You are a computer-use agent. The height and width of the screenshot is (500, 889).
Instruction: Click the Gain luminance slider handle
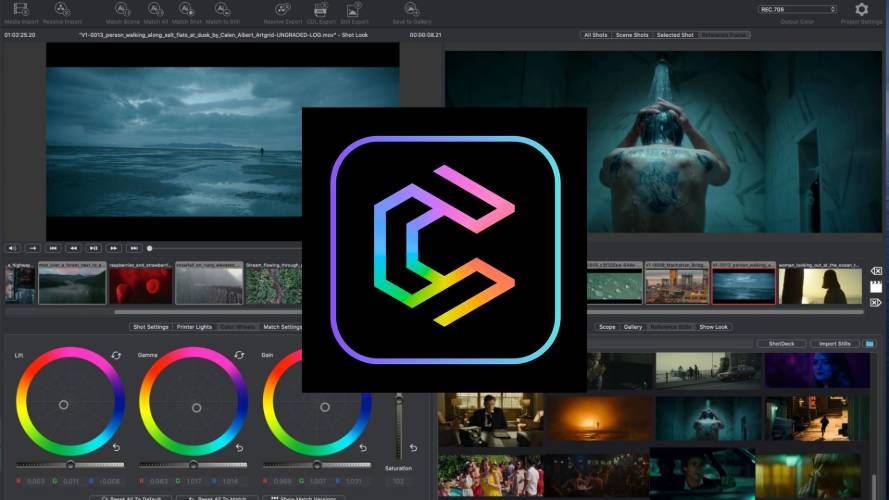(x=317, y=465)
